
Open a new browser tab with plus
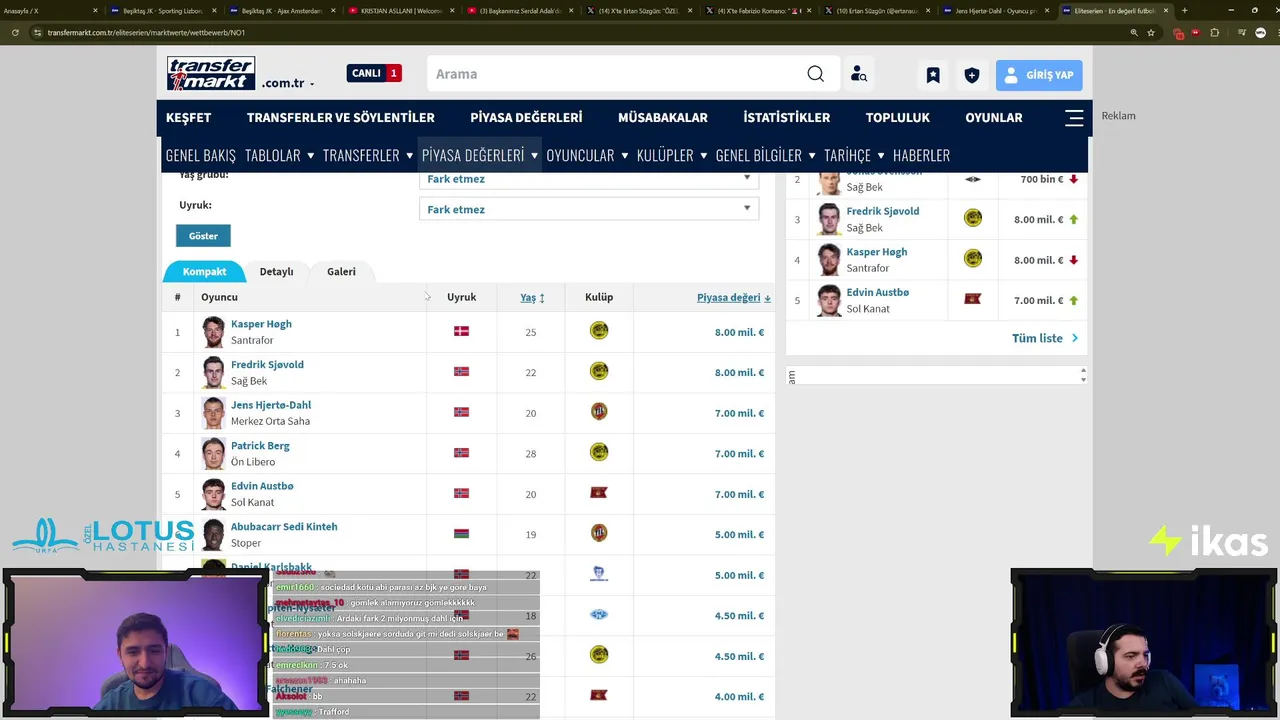[1184, 11]
